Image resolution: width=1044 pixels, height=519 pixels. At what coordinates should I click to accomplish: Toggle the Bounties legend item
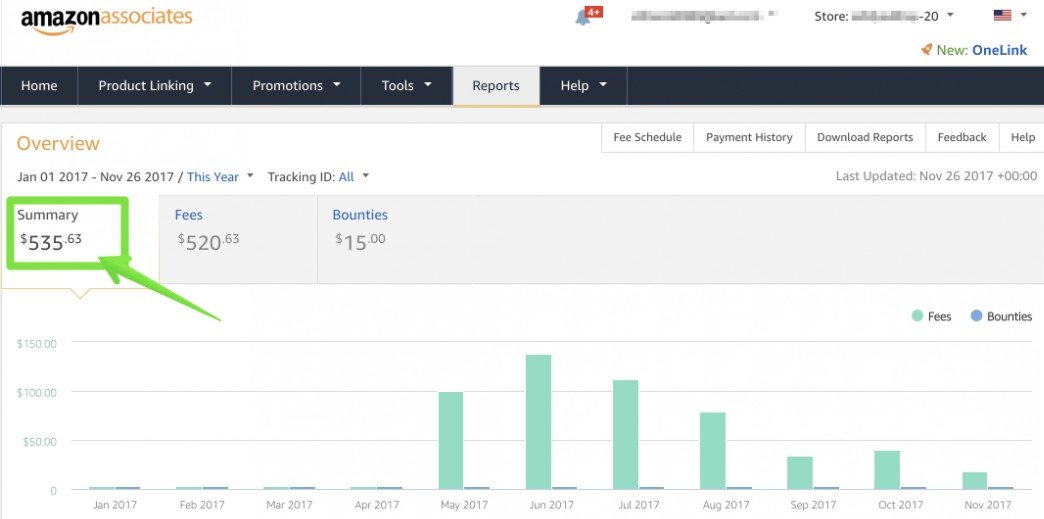[1001, 316]
